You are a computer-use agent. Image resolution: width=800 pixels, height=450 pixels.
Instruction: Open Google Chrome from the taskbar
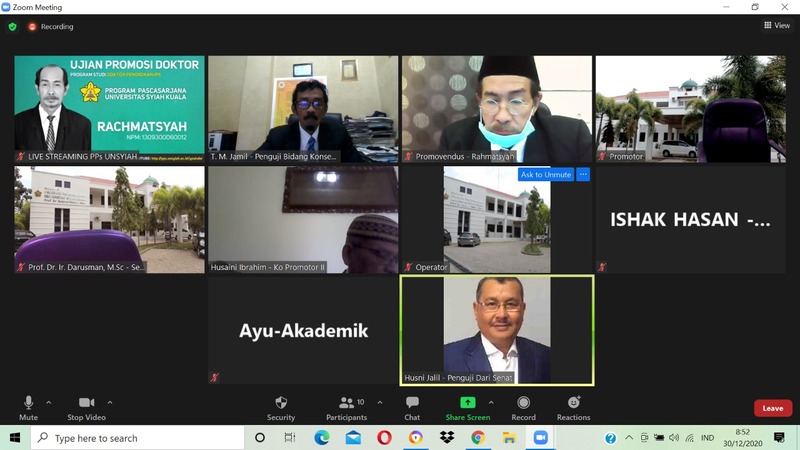[x=478, y=438]
